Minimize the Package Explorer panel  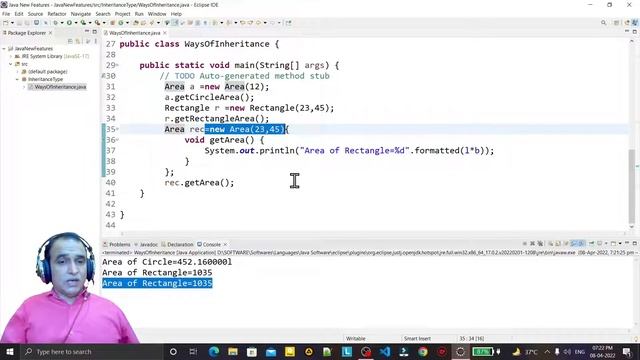(x=87, y=31)
